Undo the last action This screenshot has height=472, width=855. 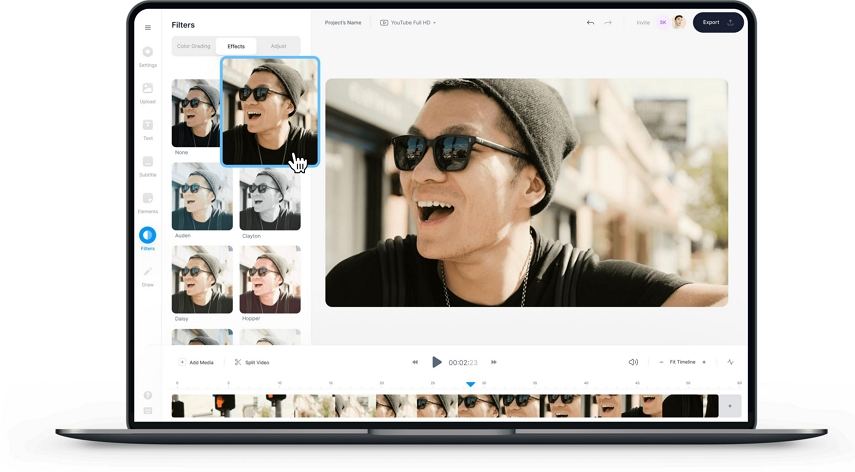click(x=590, y=22)
